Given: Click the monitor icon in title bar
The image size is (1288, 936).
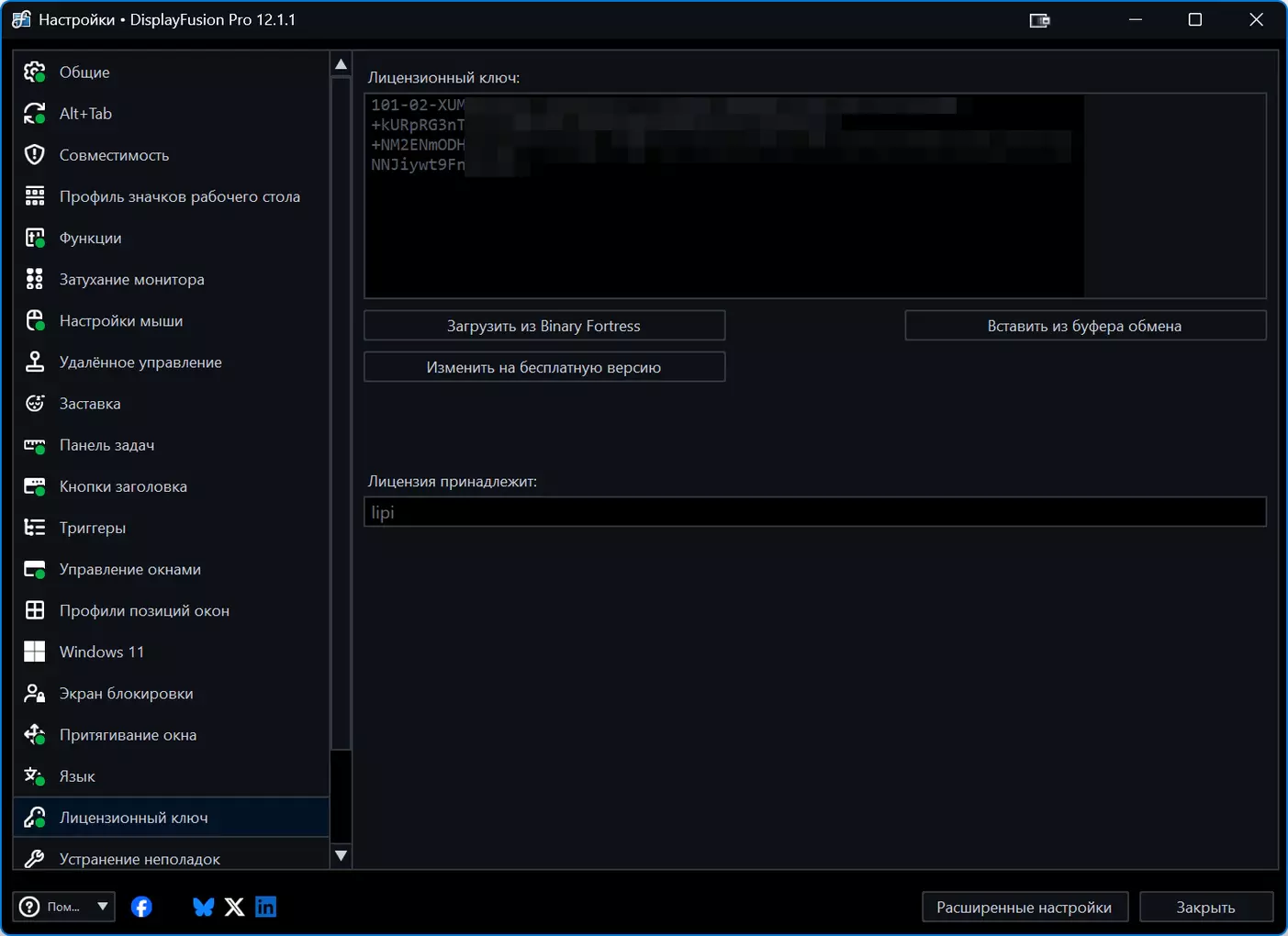Looking at the screenshot, I should (x=1039, y=20).
